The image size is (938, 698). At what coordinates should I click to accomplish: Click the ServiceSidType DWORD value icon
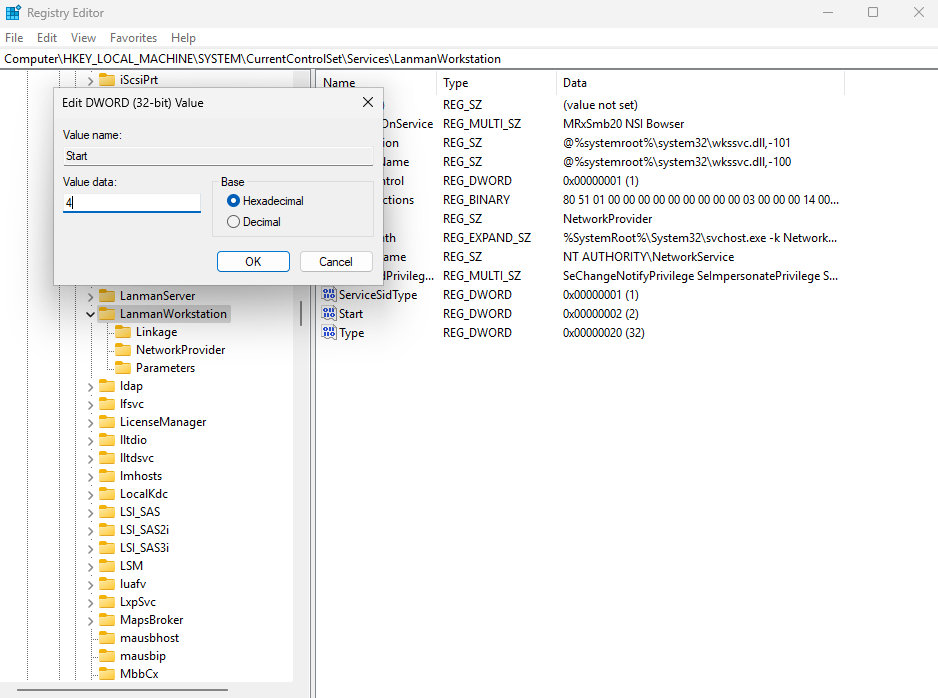click(328, 294)
